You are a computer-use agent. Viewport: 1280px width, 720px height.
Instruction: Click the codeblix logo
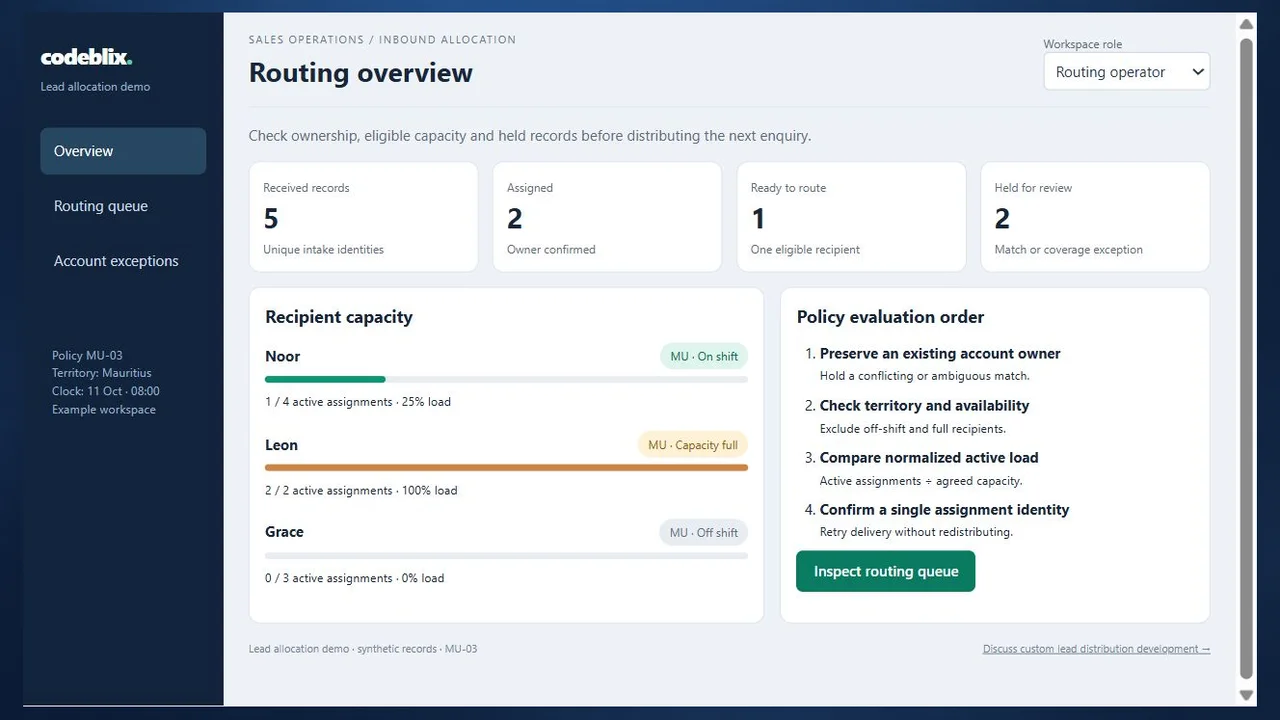tap(86, 58)
